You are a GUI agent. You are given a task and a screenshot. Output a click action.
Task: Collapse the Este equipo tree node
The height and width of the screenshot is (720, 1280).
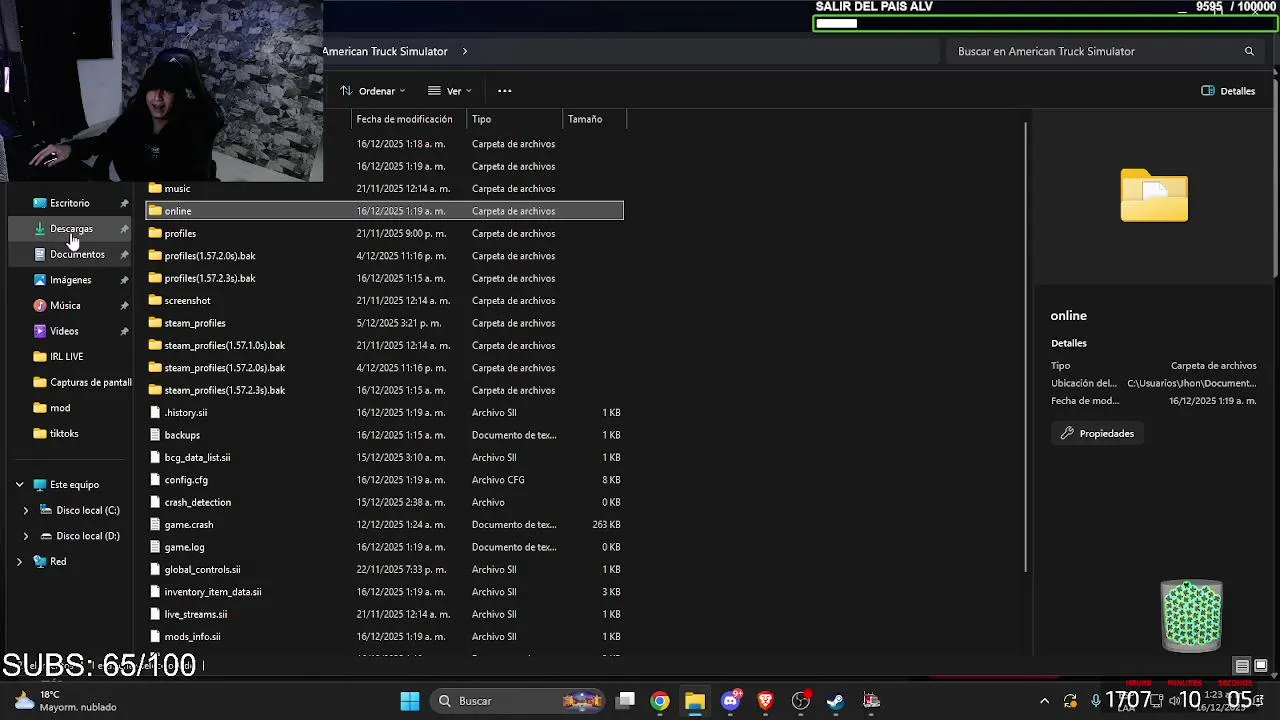click(x=19, y=485)
